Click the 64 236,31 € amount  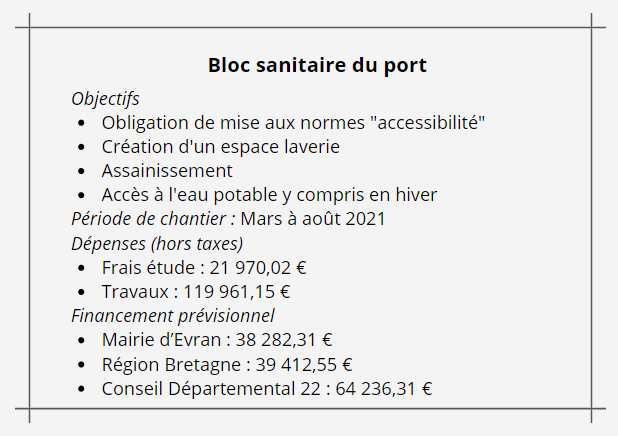[384, 389]
